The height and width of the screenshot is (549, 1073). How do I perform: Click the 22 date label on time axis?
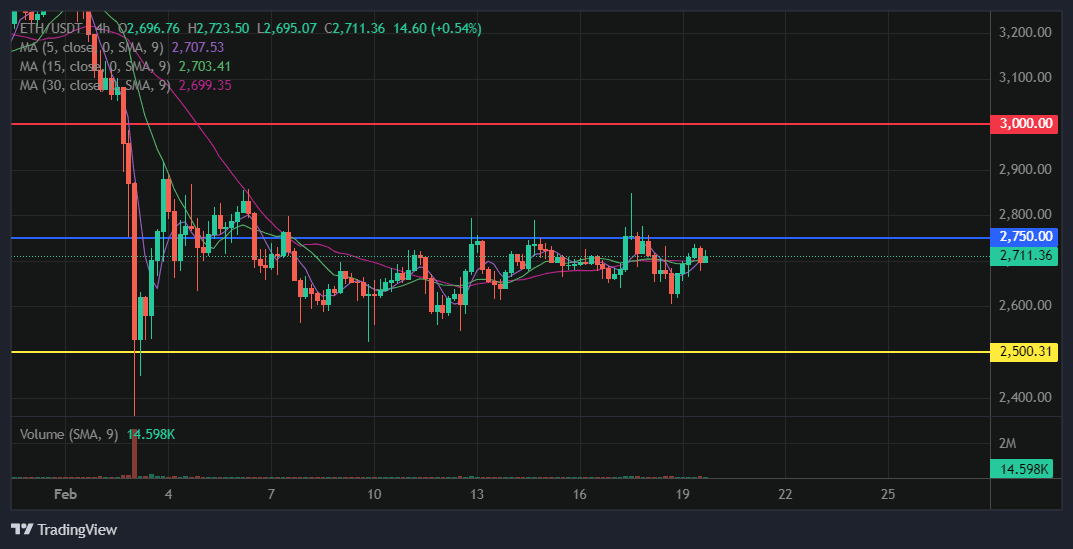point(785,494)
